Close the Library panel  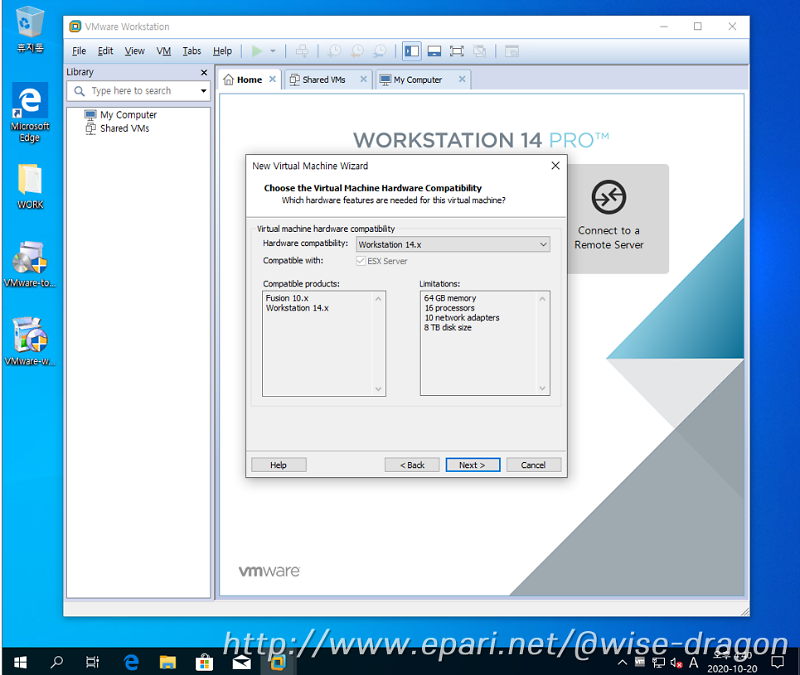pyautogui.click(x=204, y=72)
